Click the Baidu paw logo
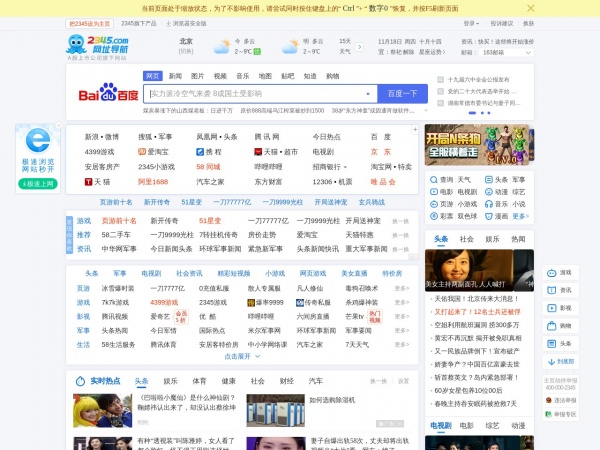 point(108,92)
